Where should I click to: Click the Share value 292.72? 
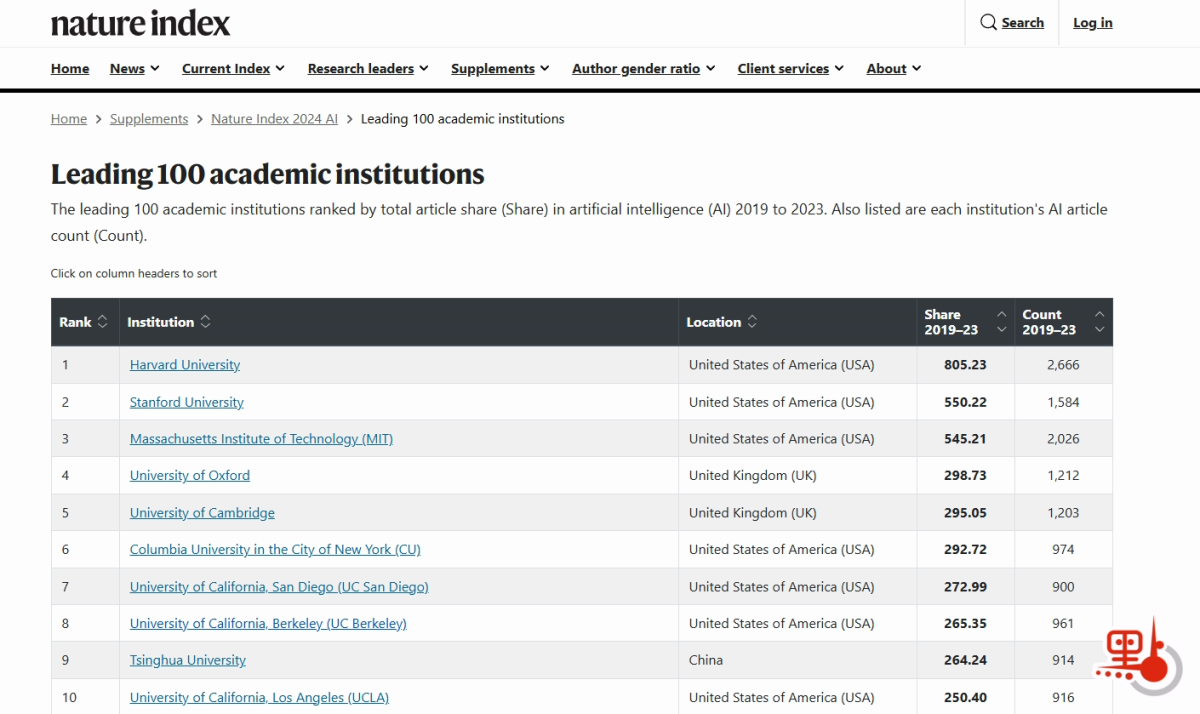pos(965,550)
